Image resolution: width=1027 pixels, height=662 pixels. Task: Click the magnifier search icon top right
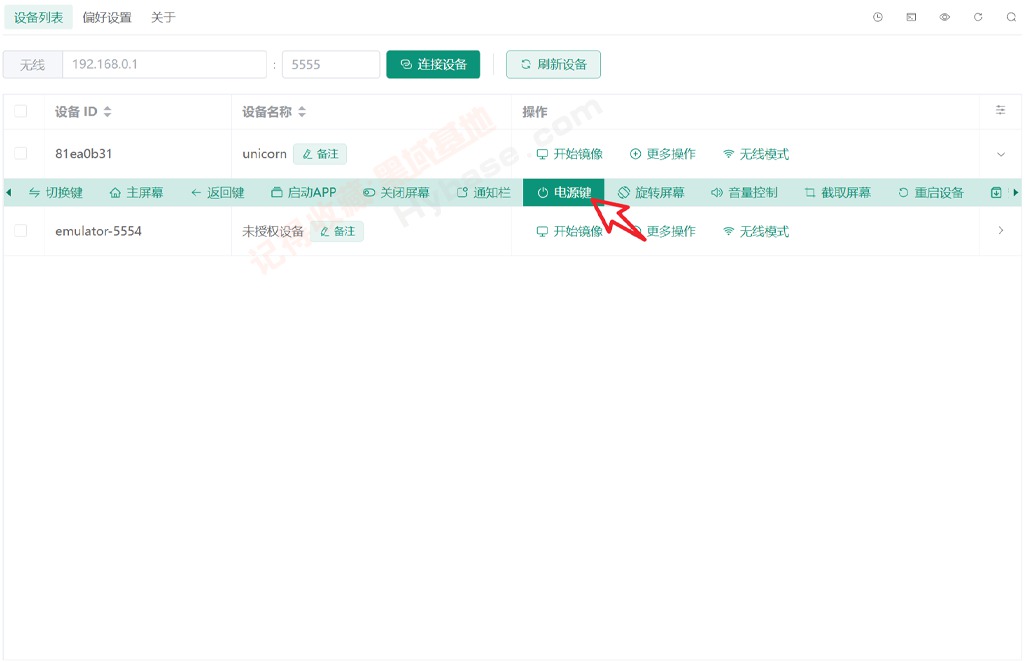[x=1011, y=17]
